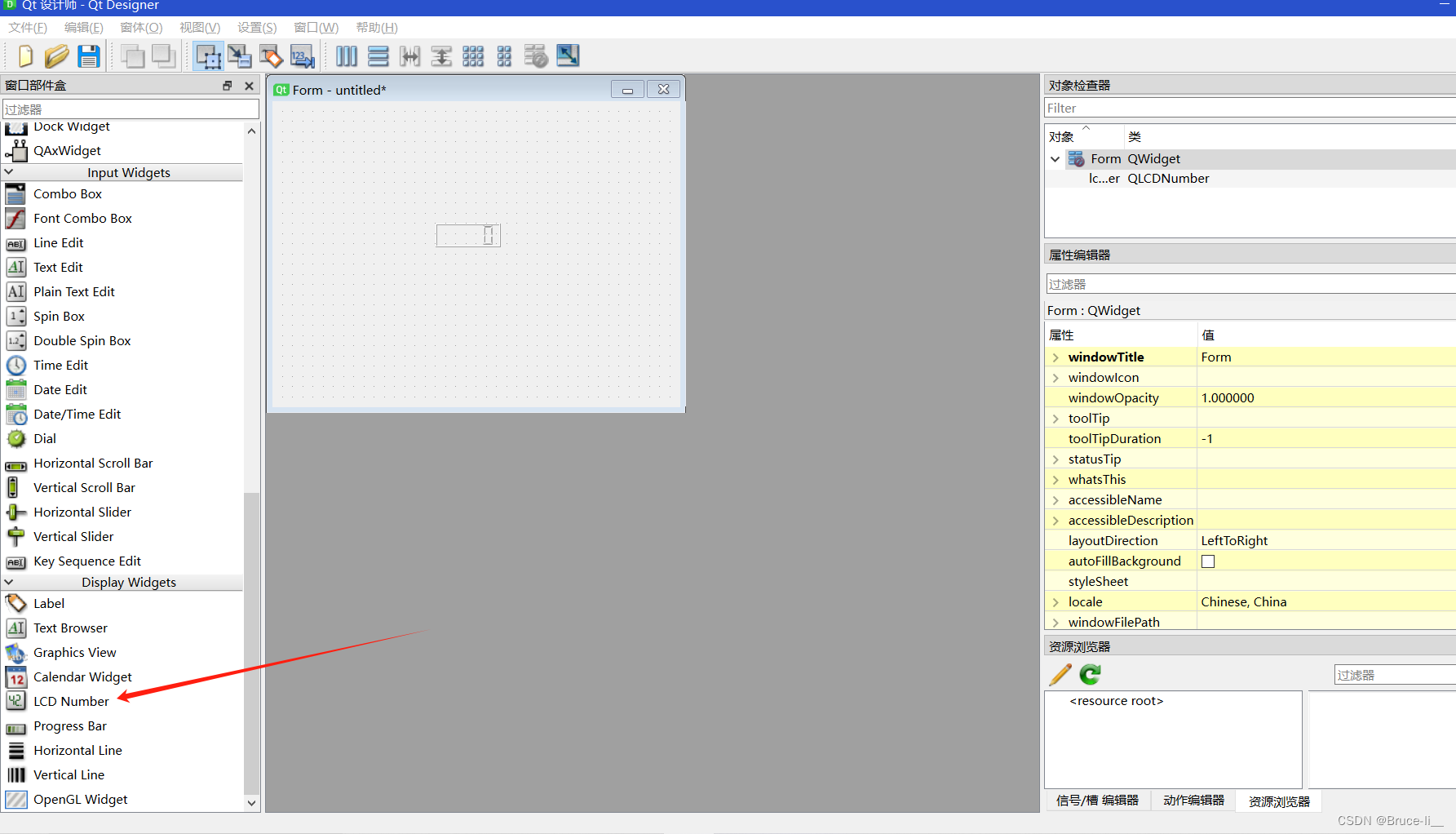Open the 窗体(O) menu
1456x834 pixels.
(x=141, y=28)
